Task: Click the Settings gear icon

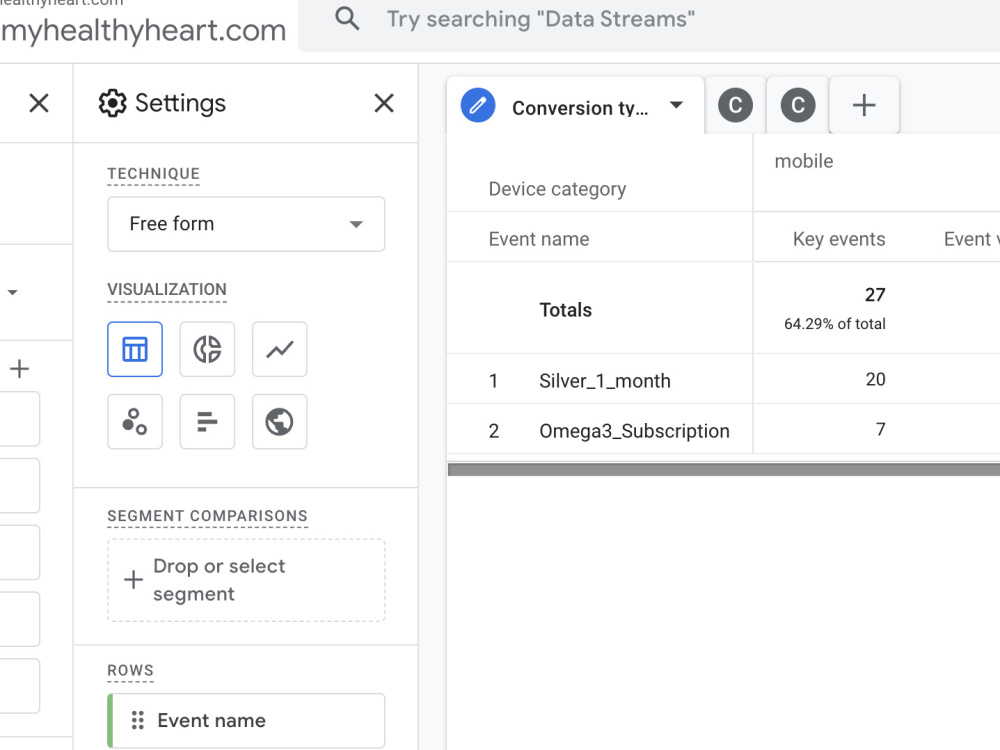Action: [112, 103]
